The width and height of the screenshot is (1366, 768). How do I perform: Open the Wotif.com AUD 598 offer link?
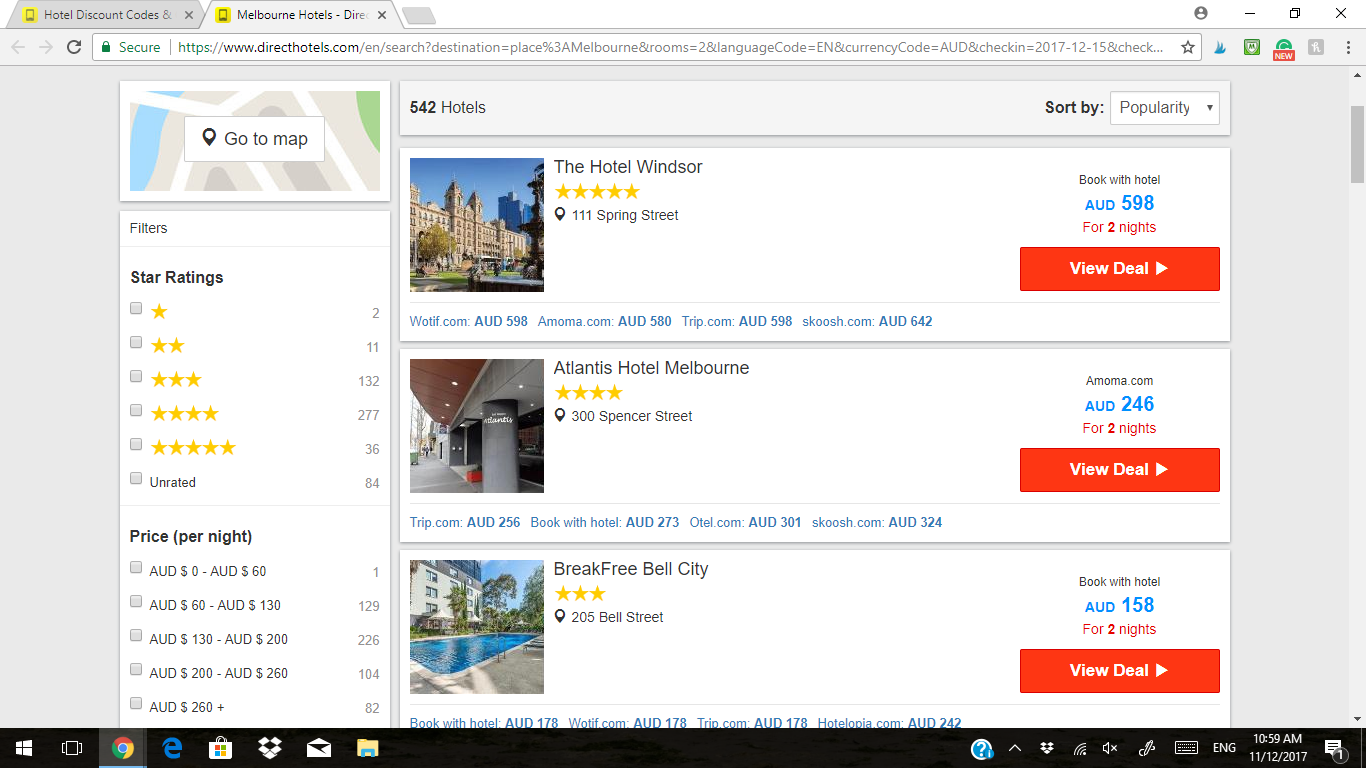click(469, 321)
